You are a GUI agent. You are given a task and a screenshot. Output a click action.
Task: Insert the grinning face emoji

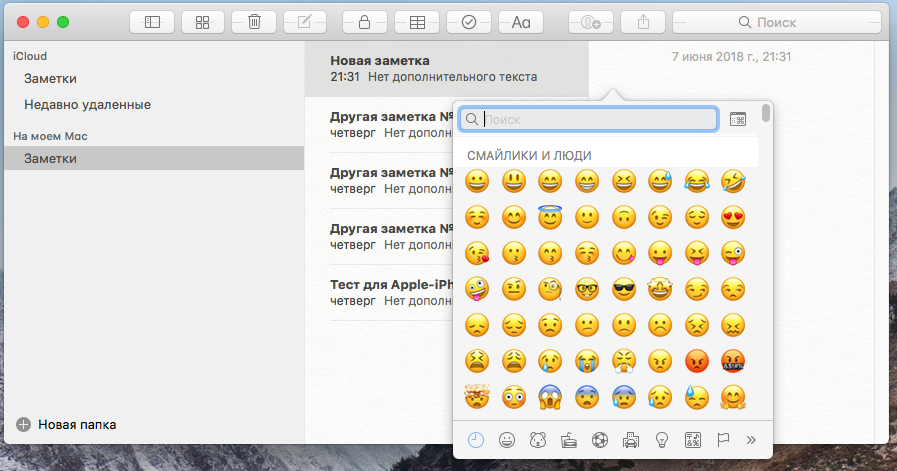click(477, 181)
